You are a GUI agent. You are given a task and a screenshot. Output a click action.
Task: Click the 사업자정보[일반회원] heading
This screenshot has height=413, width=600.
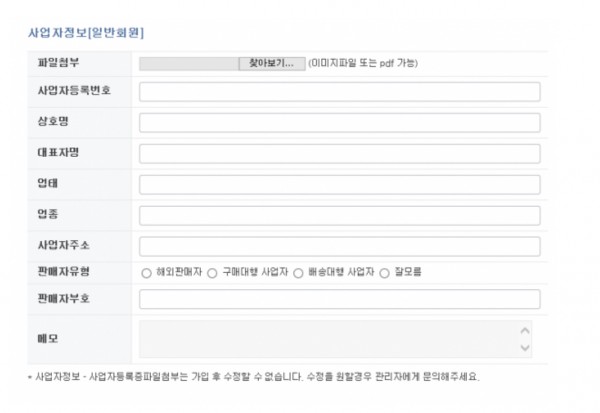tap(86, 33)
